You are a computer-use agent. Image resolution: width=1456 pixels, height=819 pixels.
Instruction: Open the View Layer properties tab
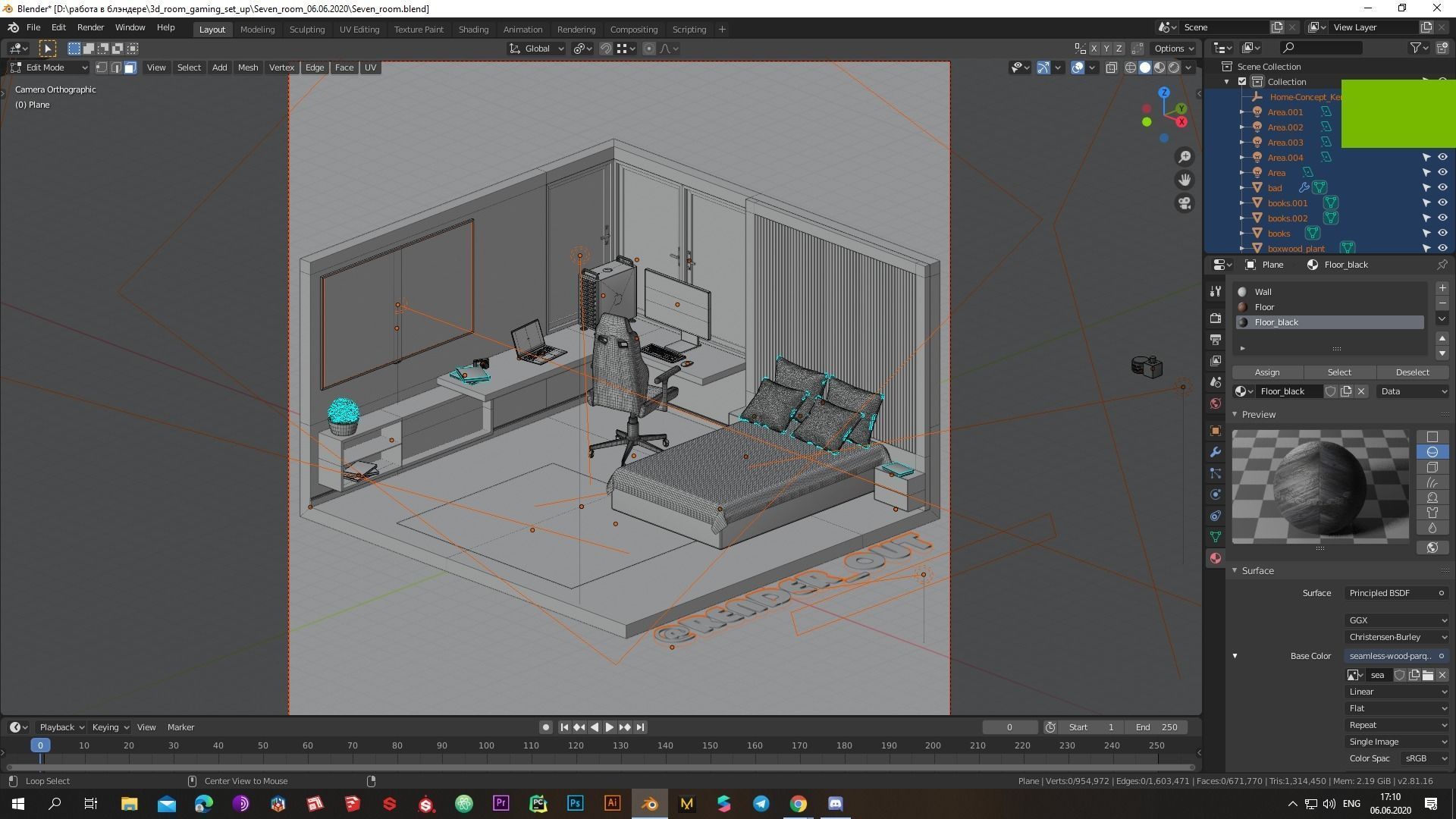1216,361
